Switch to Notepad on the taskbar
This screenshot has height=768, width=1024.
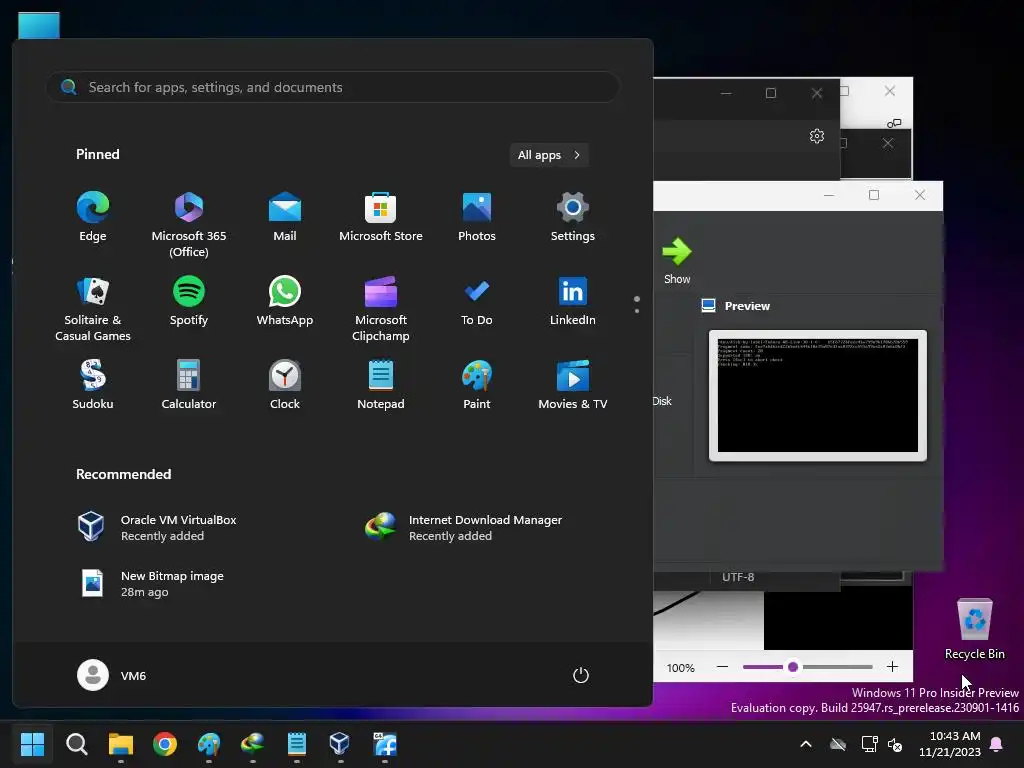coord(296,744)
